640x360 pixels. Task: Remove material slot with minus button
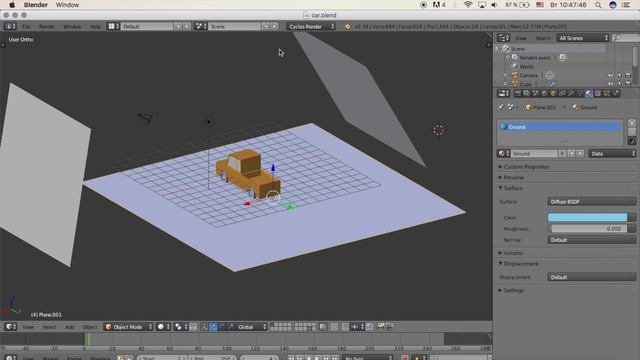(x=632, y=131)
